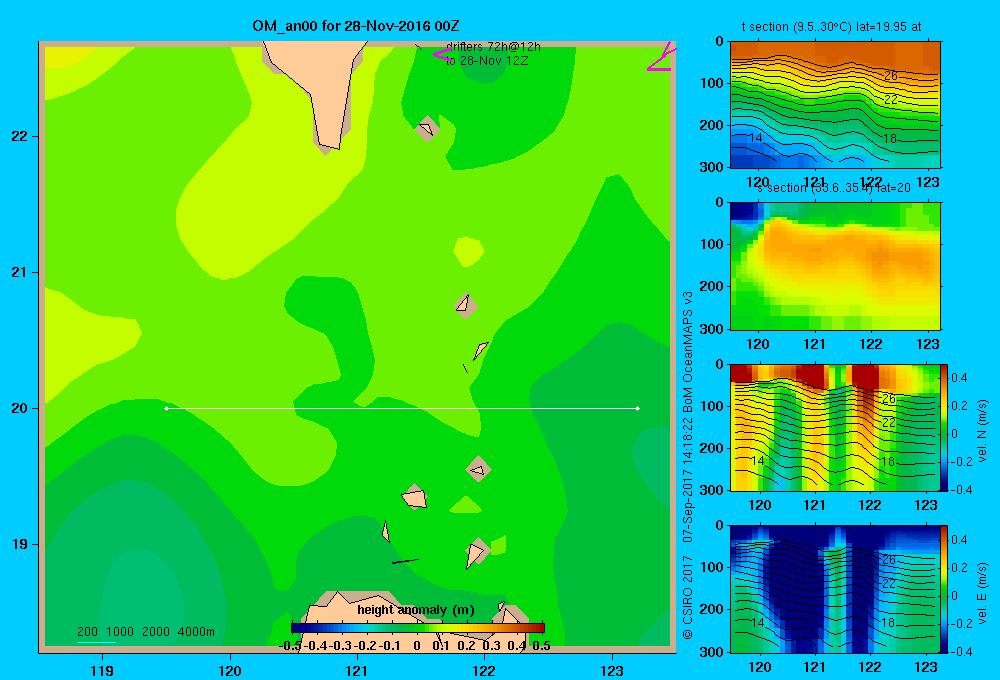Screen dimensions: 1000x680
Task: Click the map title OM_an00 for 28-Nov-2016 00Z
Action: pos(356,26)
